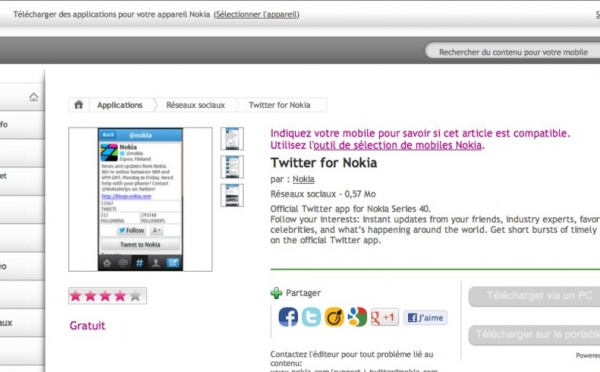600x372 pixels.
Task: Click the main Twitter app screenshot preview
Action: [140, 199]
